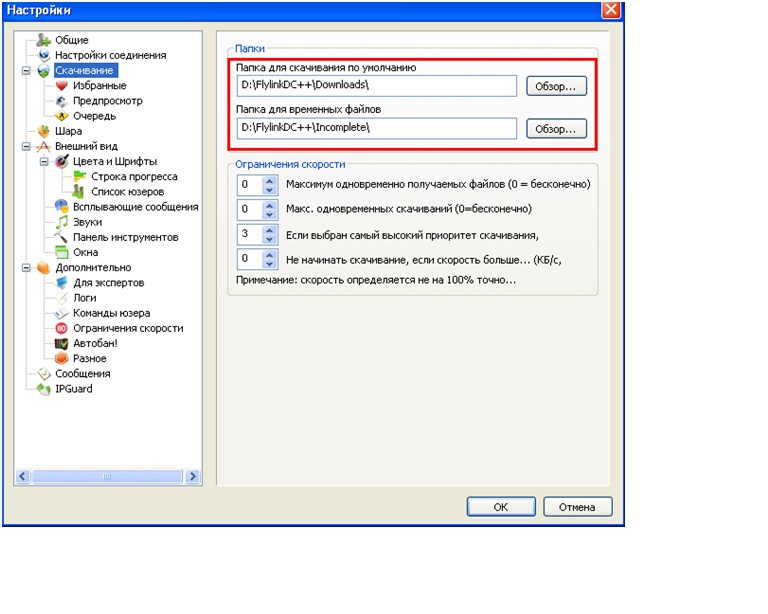Open the Автобан! settings page

[95, 343]
